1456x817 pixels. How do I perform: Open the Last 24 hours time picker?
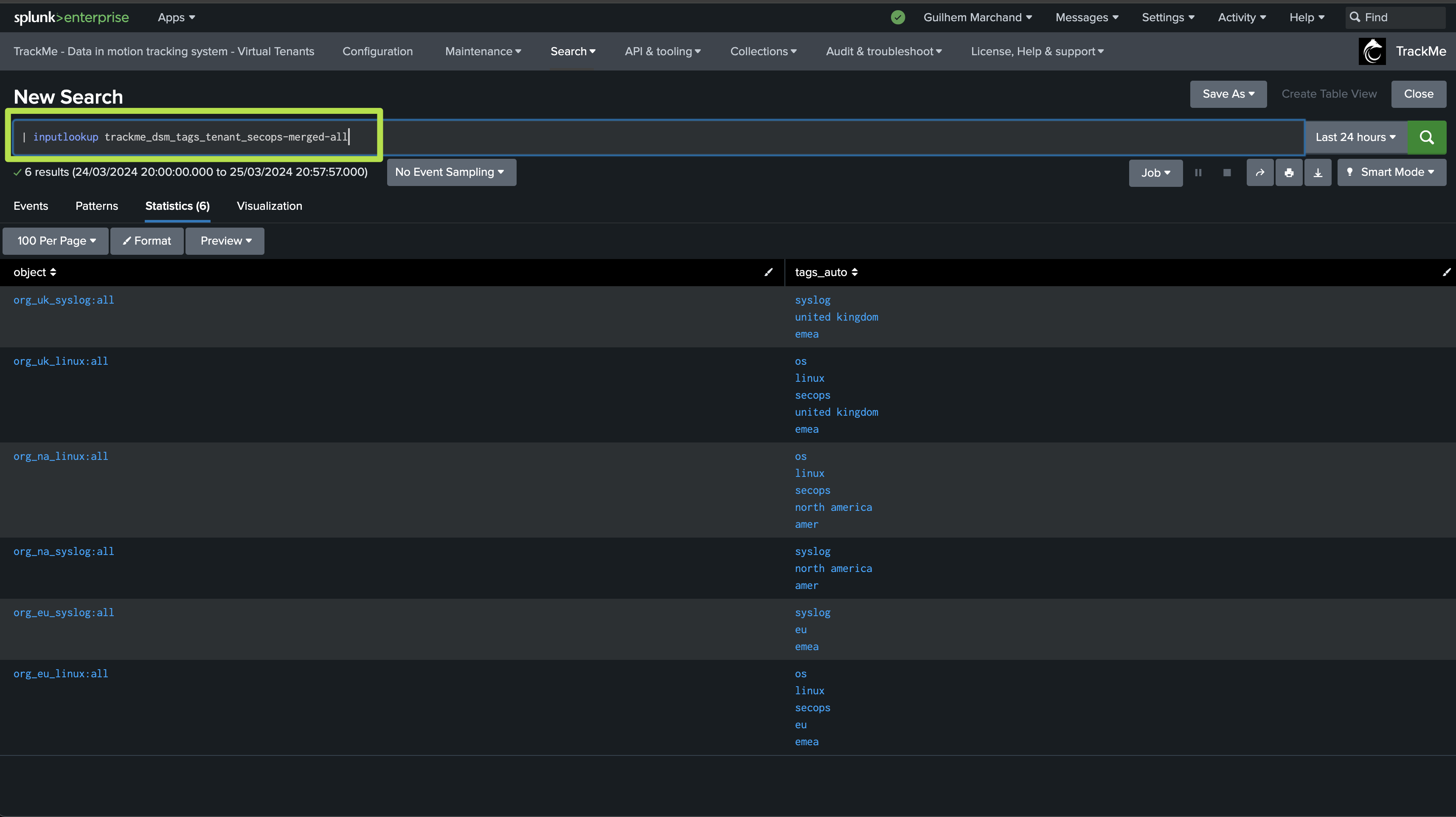tap(1355, 138)
